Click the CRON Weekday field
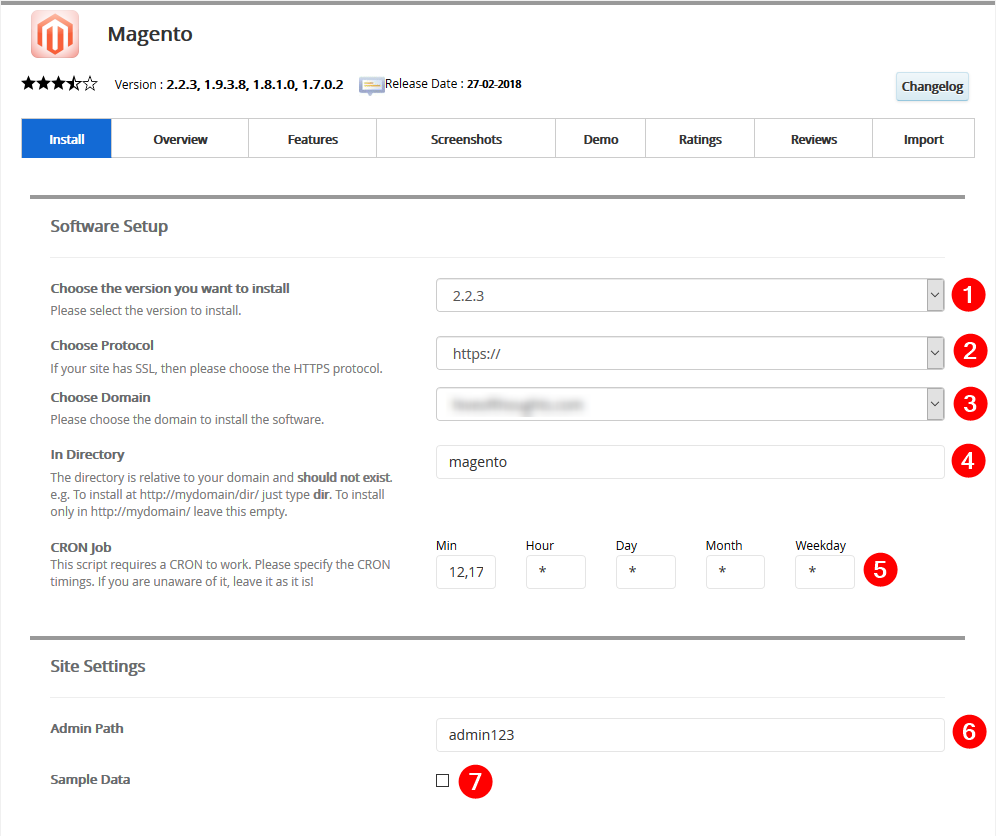This screenshot has height=836, width=996. point(824,572)
